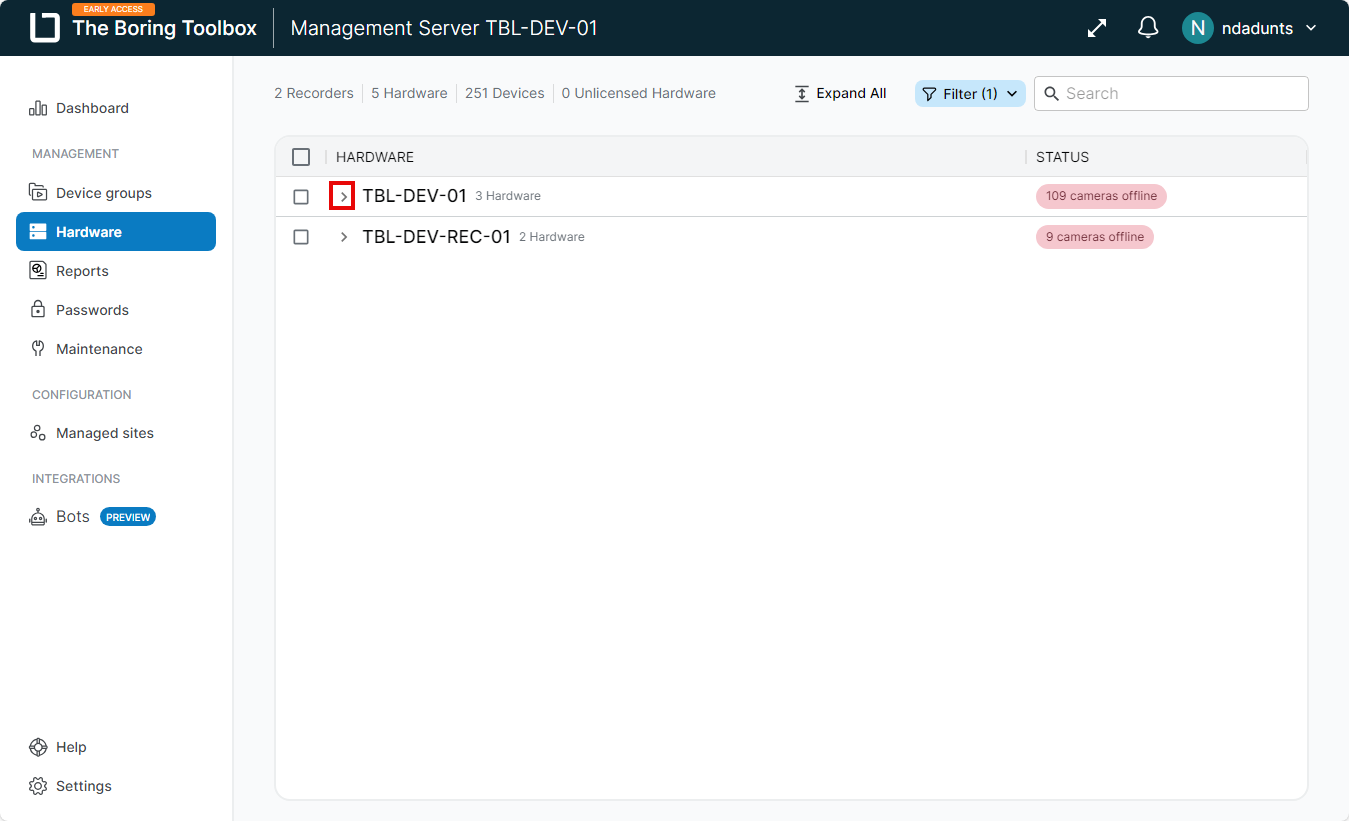Click the Settings gear icon
This screenshot has height=821, width=1349.
(38, 786)
